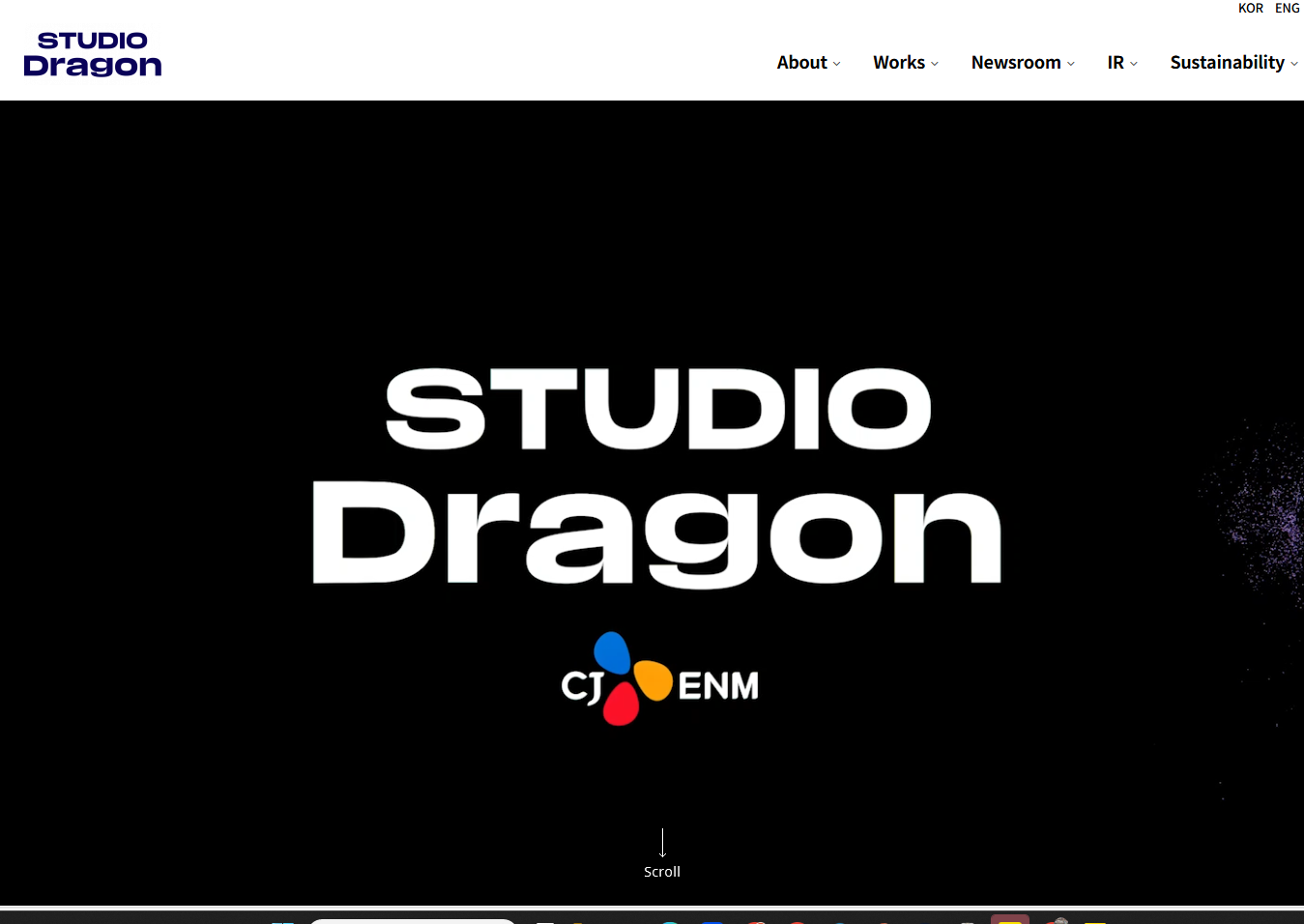This screenshot has height=924, width=1304.
Task: Click the large Studio Dragon hero title
Action: 657,477
